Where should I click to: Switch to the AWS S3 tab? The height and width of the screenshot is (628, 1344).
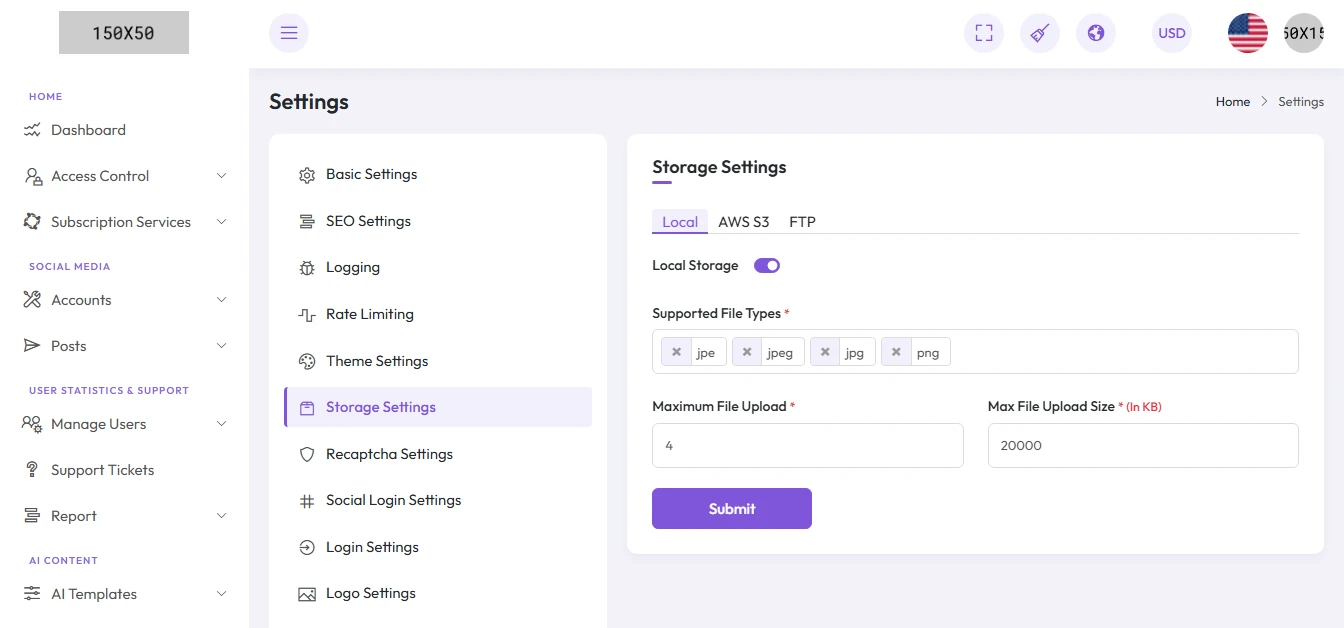(x=743, y=222)
